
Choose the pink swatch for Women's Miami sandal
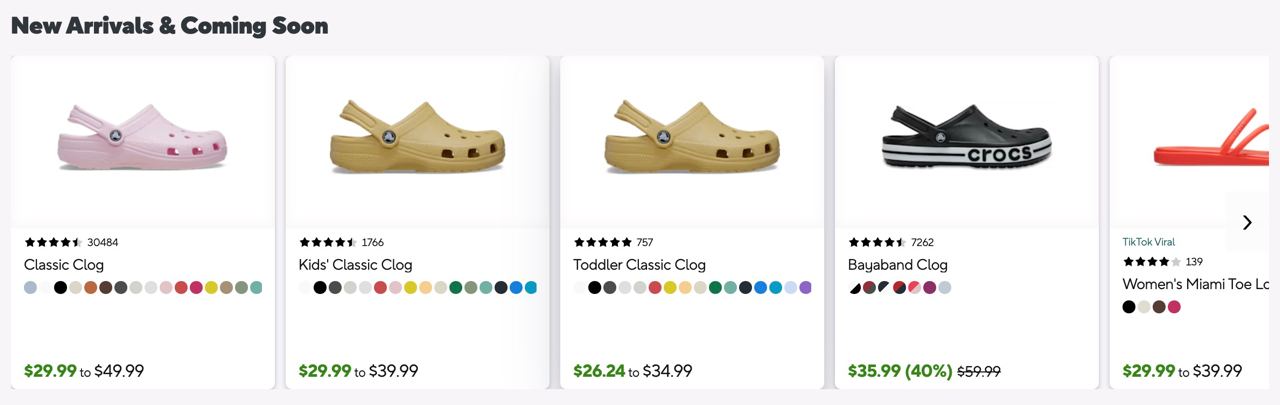[x=1174, y=307]
